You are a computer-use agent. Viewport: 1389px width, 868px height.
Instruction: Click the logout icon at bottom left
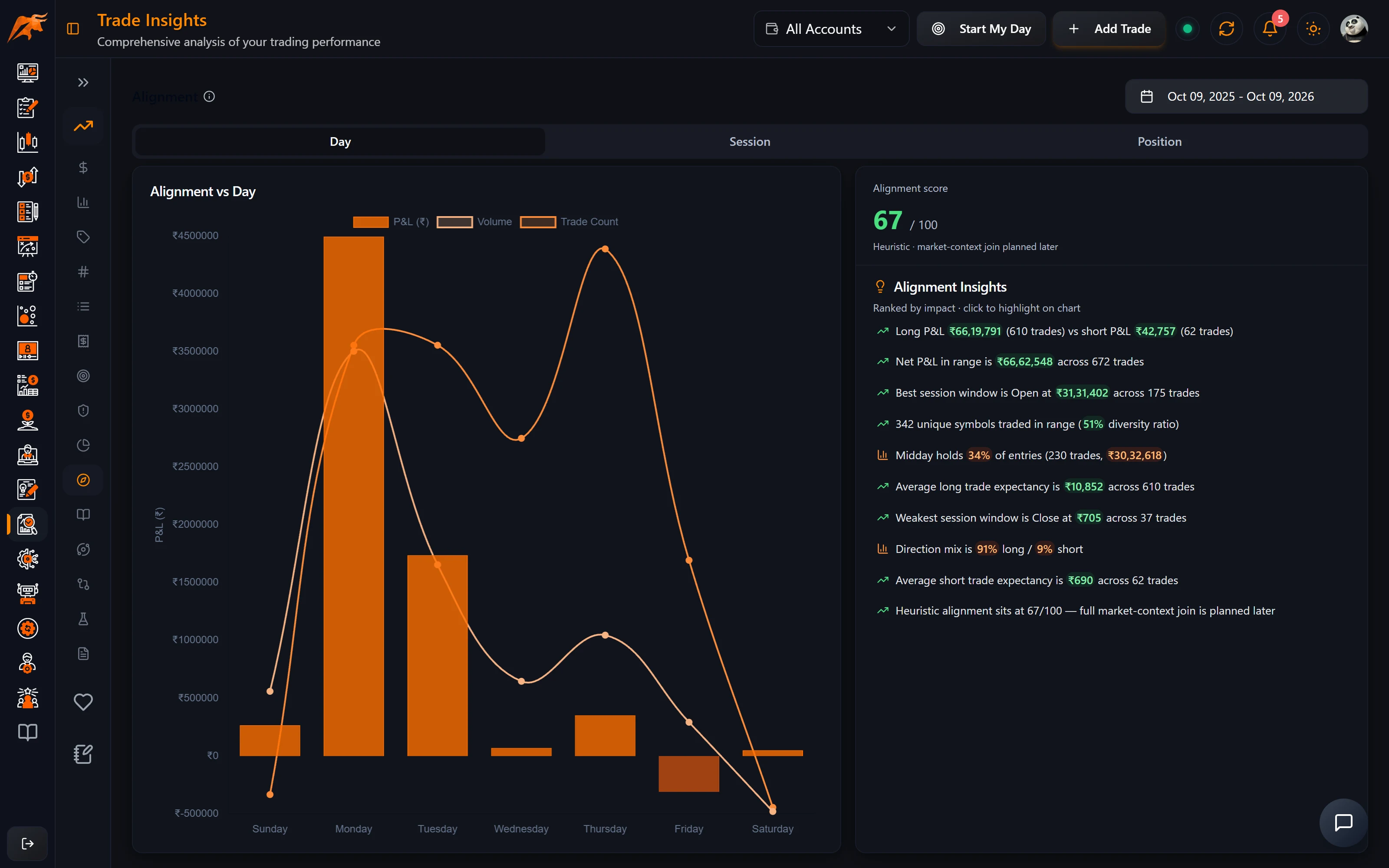[x=27, y=843]
